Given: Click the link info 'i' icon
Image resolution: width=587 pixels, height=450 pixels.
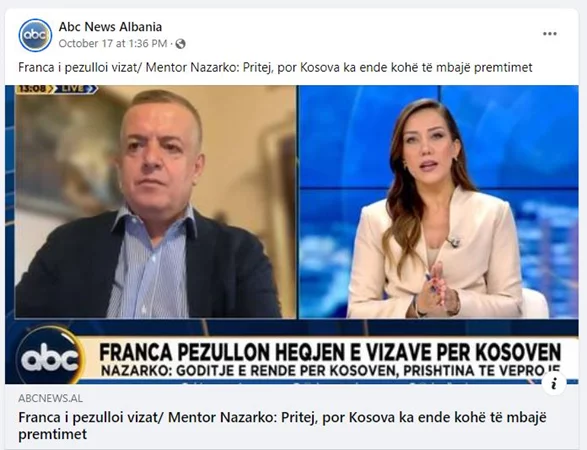Looking at the screenshot, I should [554, 384].
